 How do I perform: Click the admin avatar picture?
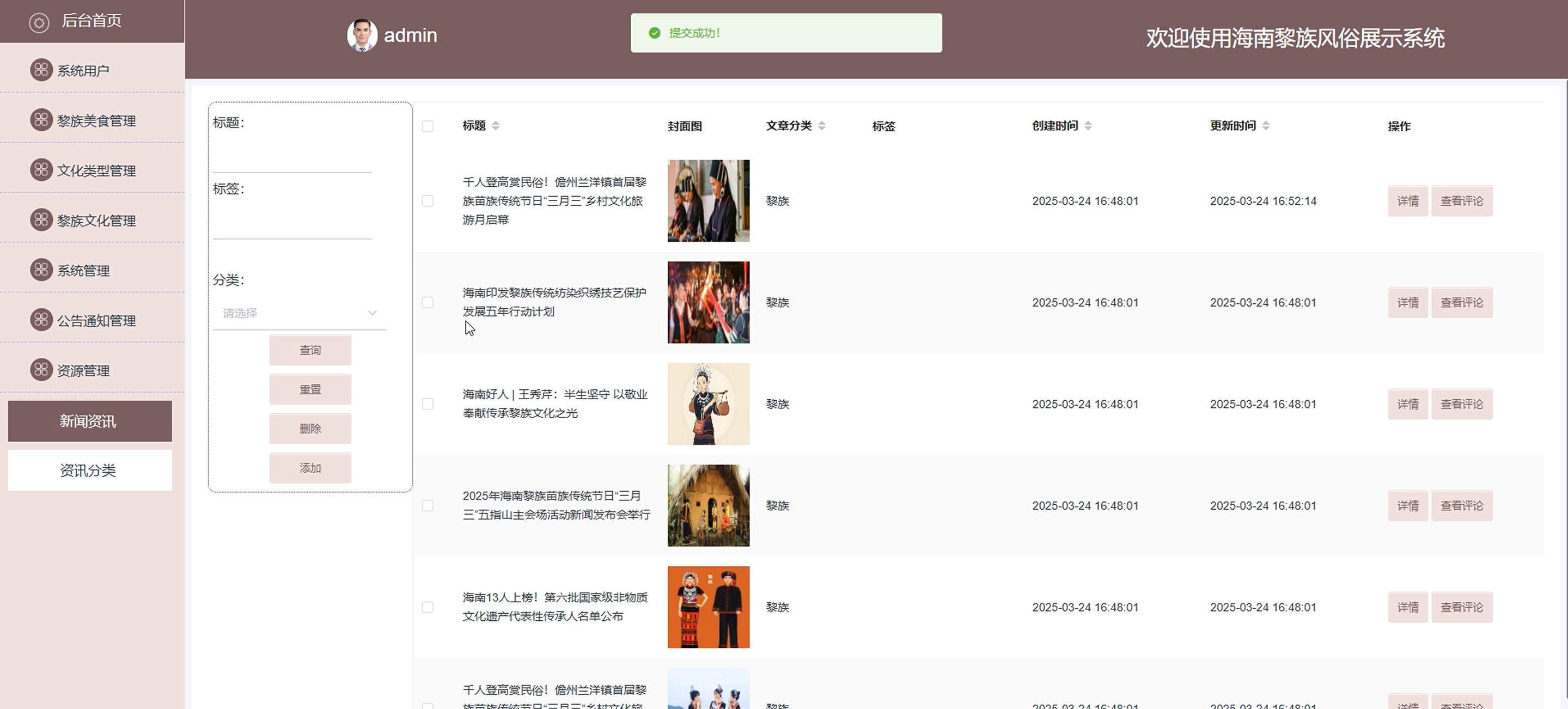(362, 35)
